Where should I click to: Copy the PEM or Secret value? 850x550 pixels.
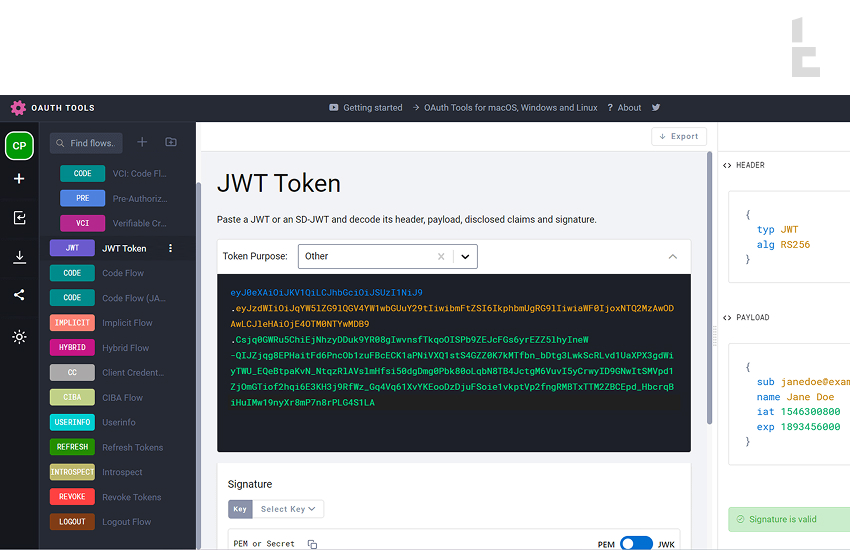coord(312,544)
